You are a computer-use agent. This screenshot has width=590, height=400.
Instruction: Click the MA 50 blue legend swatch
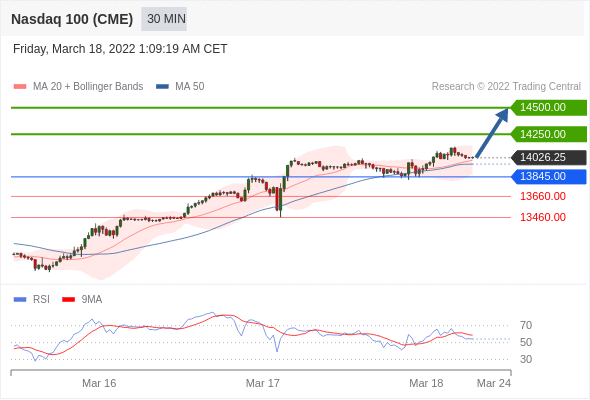pos(162,87)
